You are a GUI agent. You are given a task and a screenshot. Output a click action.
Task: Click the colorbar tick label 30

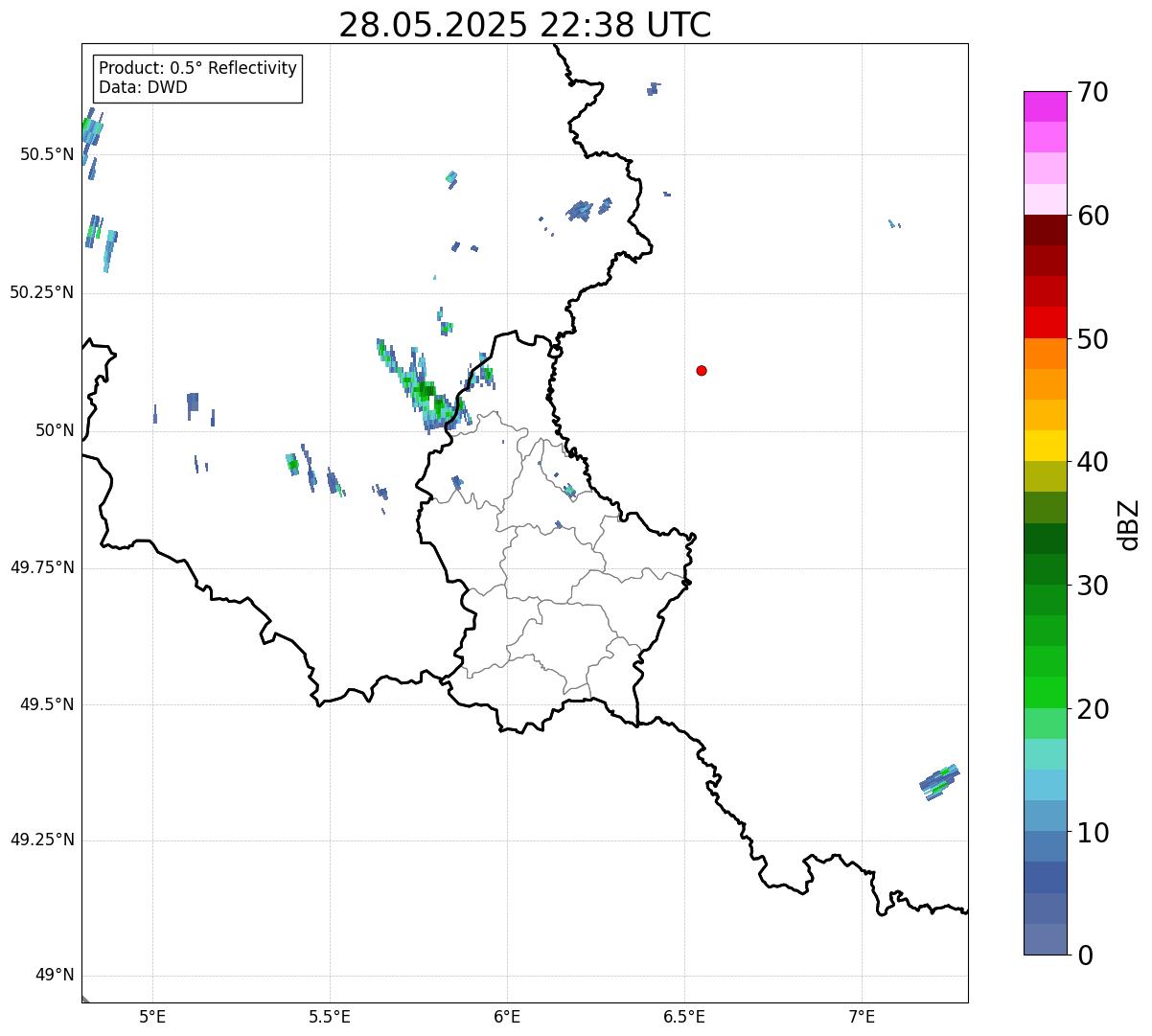click(1094, 586)
